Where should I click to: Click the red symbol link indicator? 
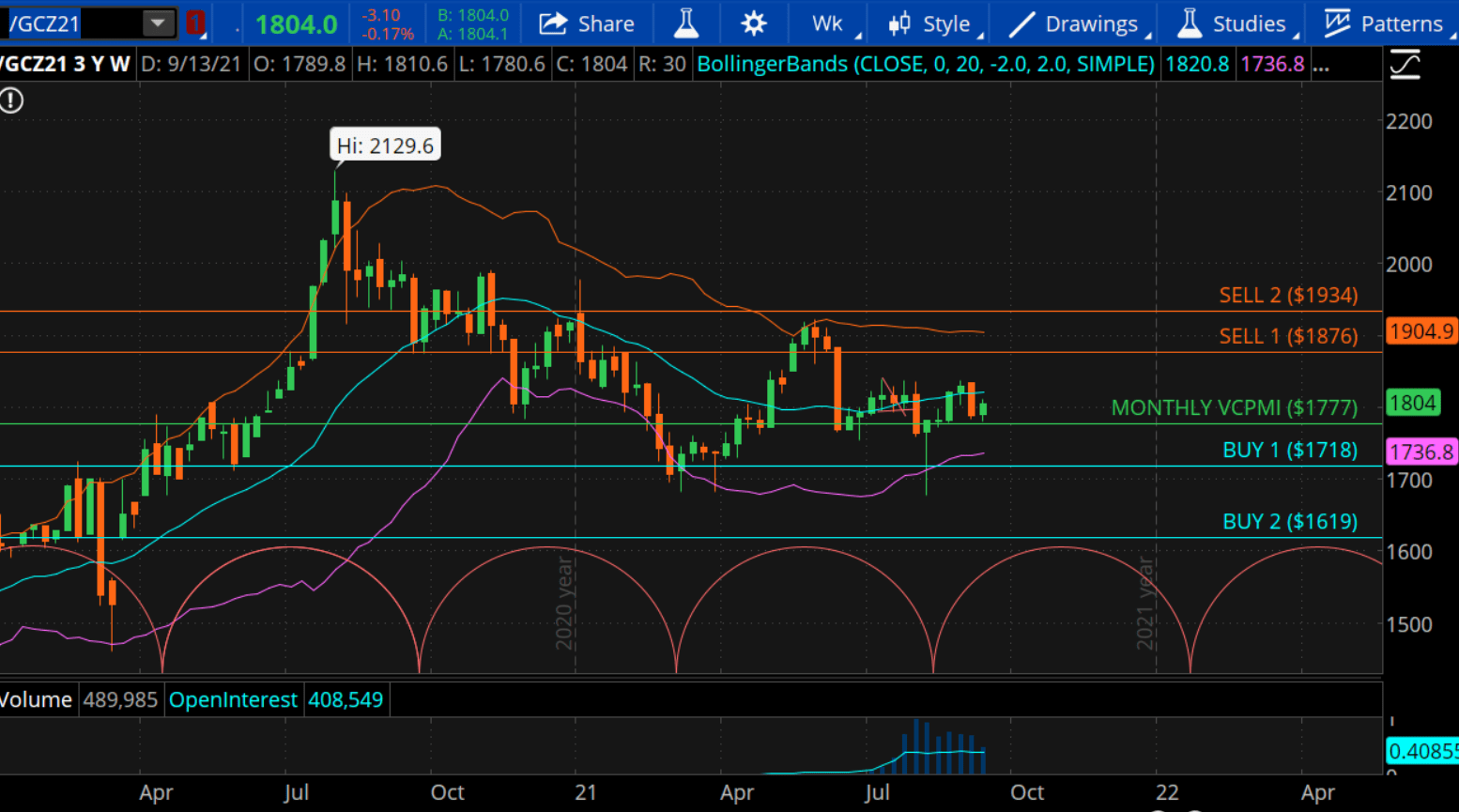tap(195, 23)
